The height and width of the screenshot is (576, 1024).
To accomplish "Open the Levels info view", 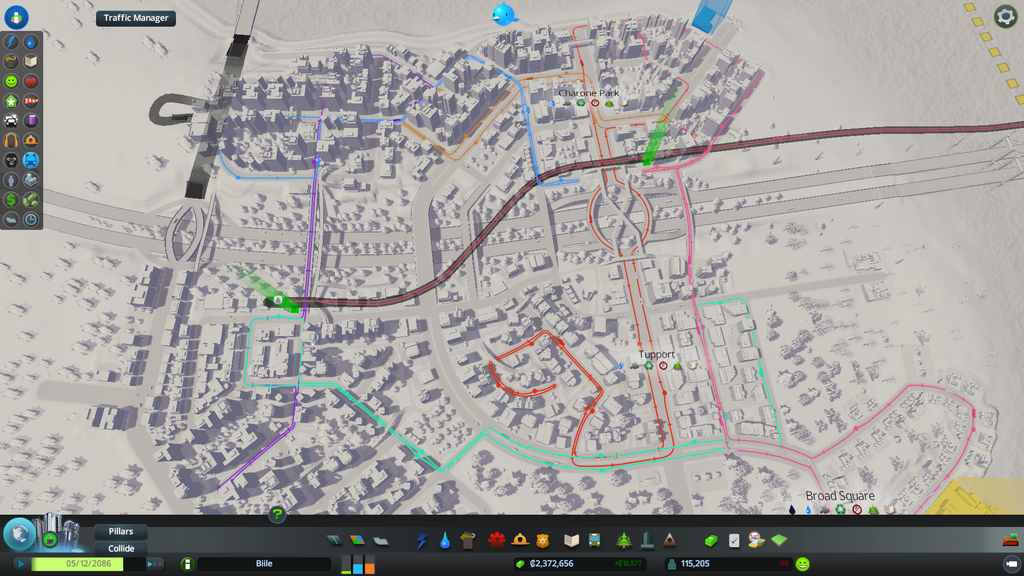I will [11, 101].
